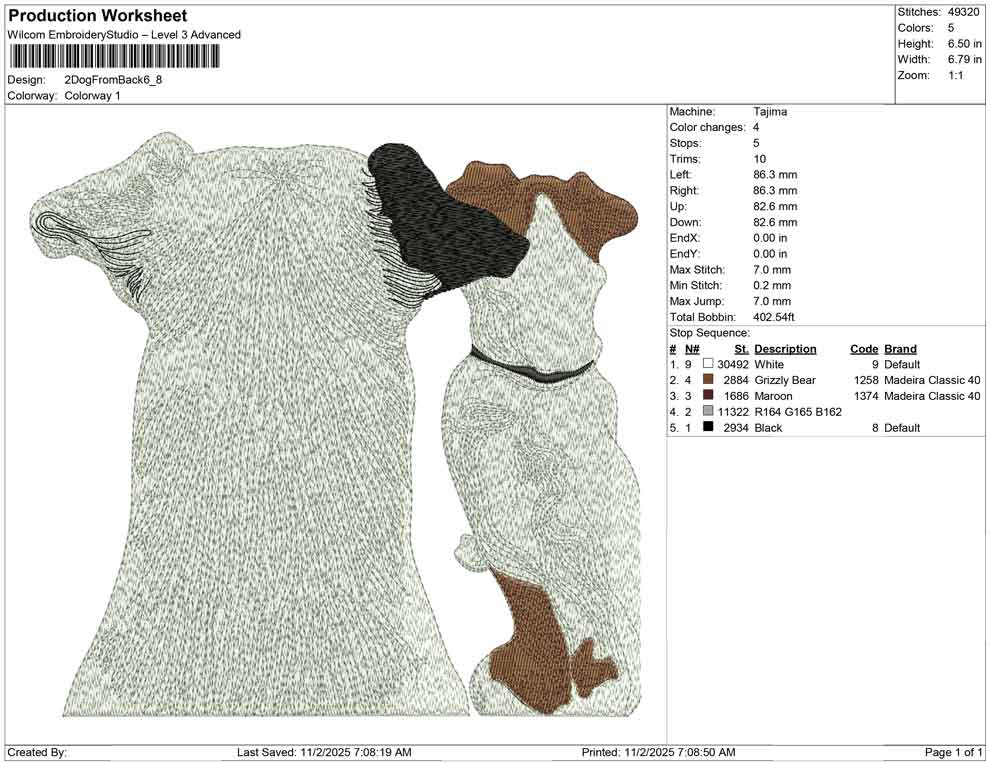This screenshot has width=990, height=762.
Task: Click the Max Stitch value 7.0 mm
Action: (772, 270)
